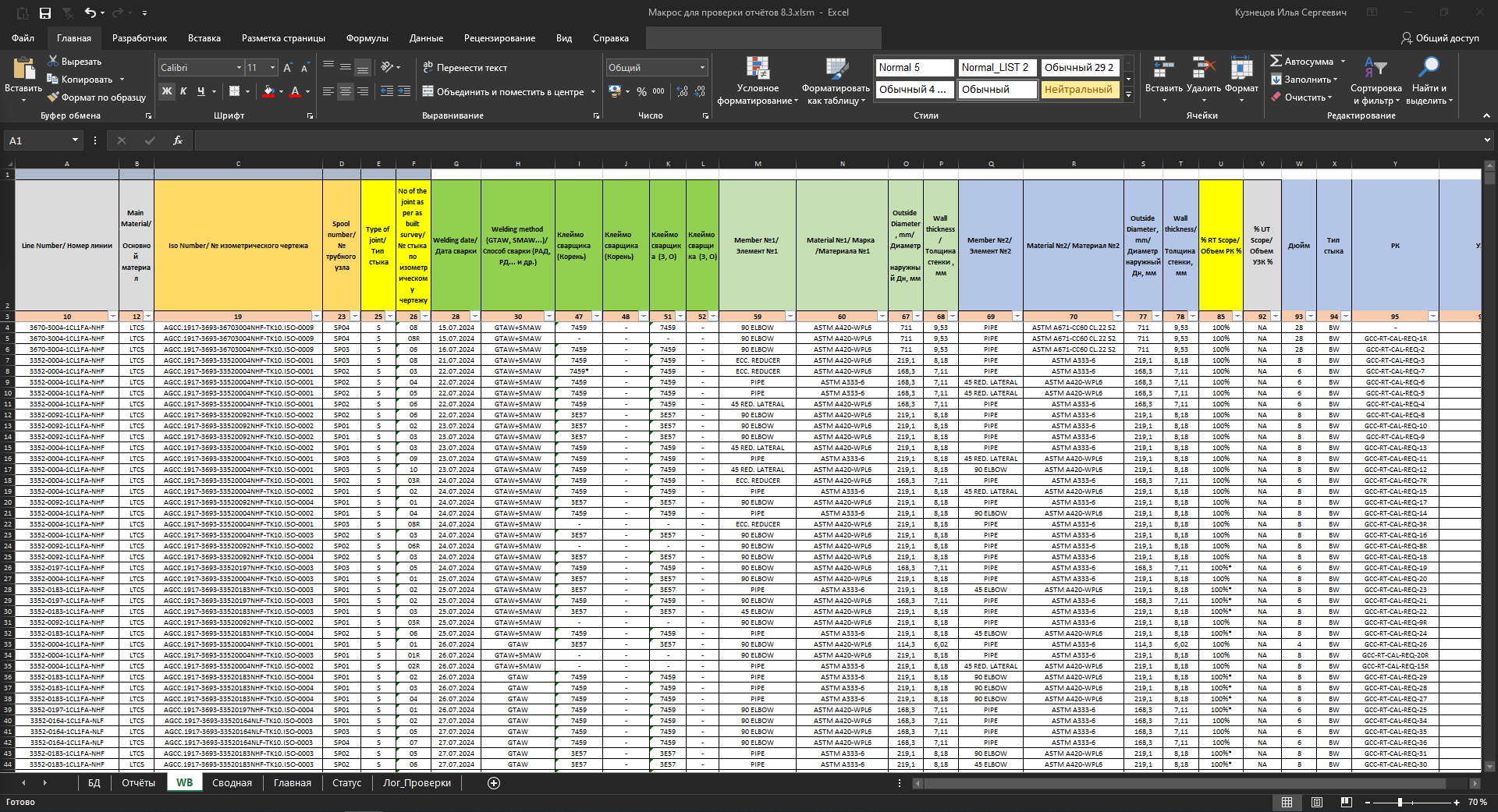Open Find and Select magnifier icon

tap(1429, 69)
